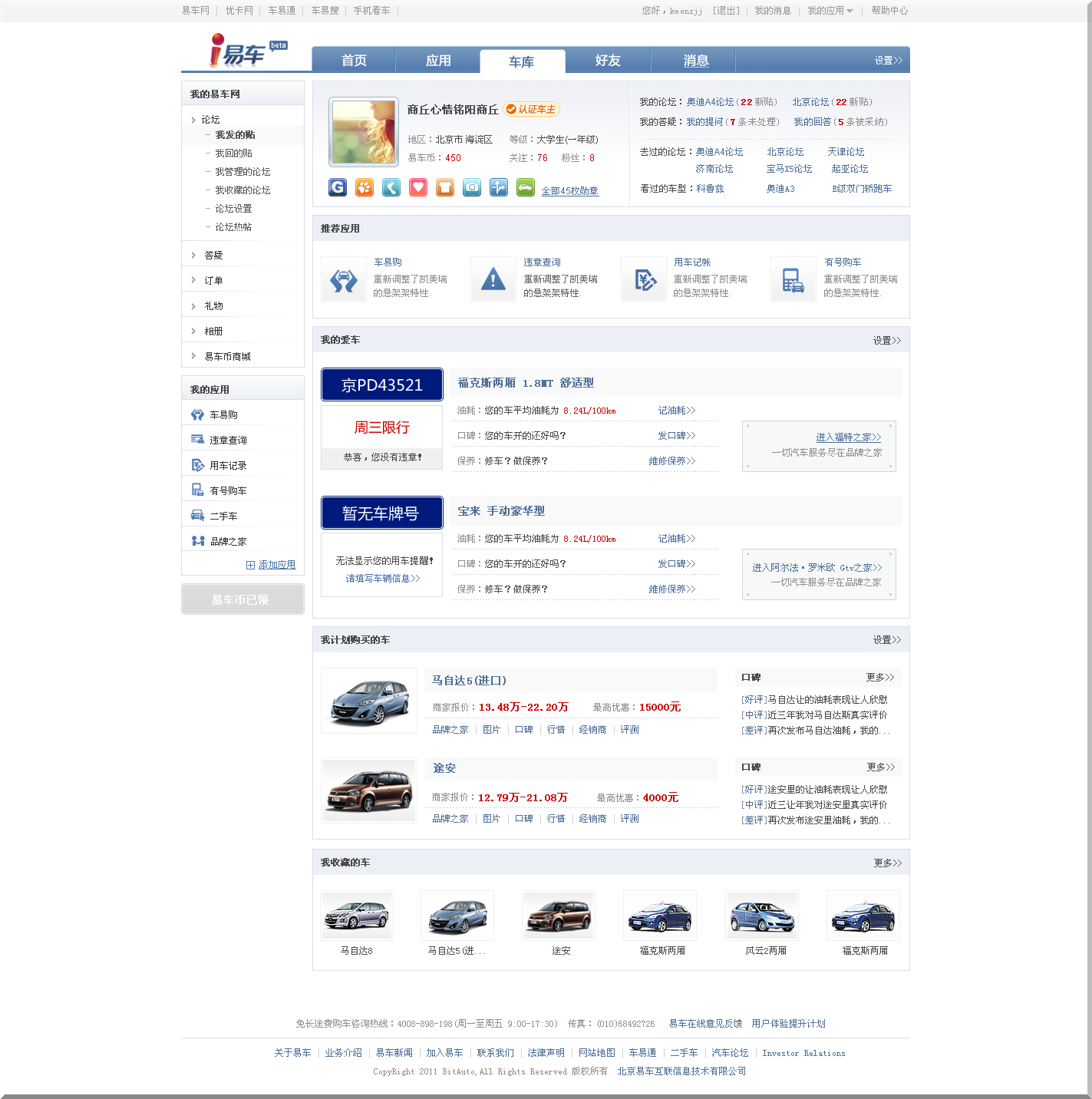
Task: Open 设置>> in 我的爱车 header
Action: [x=887, y=341]
